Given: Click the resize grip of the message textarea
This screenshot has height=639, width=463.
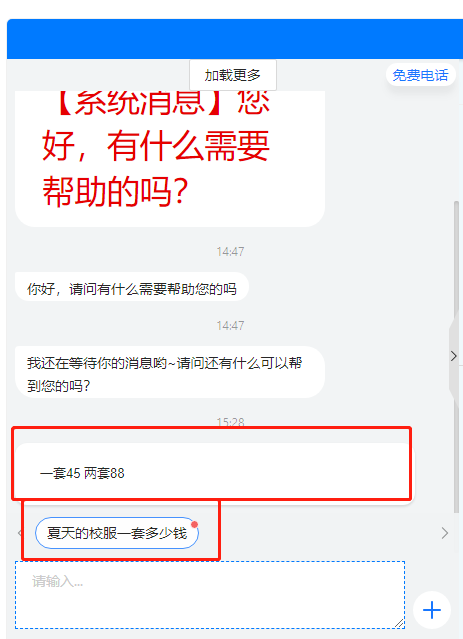Looking at the screenshot, I should (399, 623).
